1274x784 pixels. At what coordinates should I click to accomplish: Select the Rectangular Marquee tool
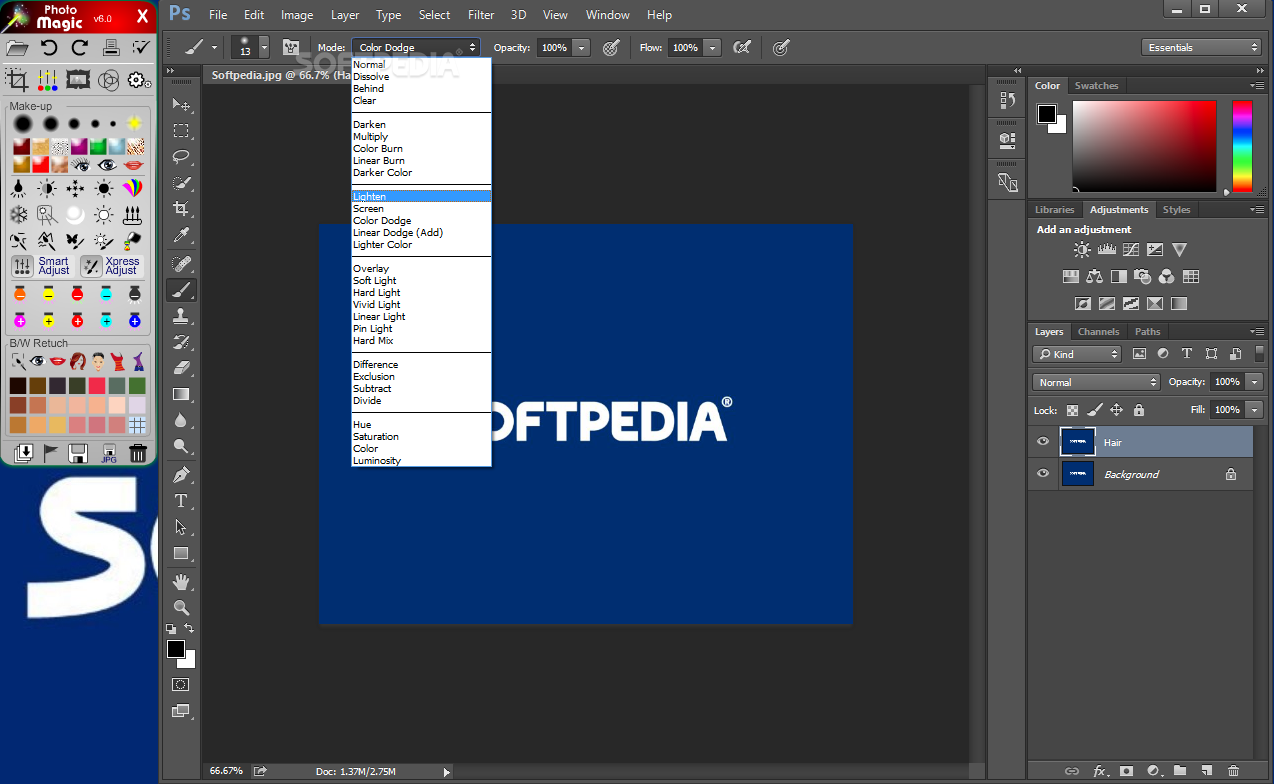[181, 131]
